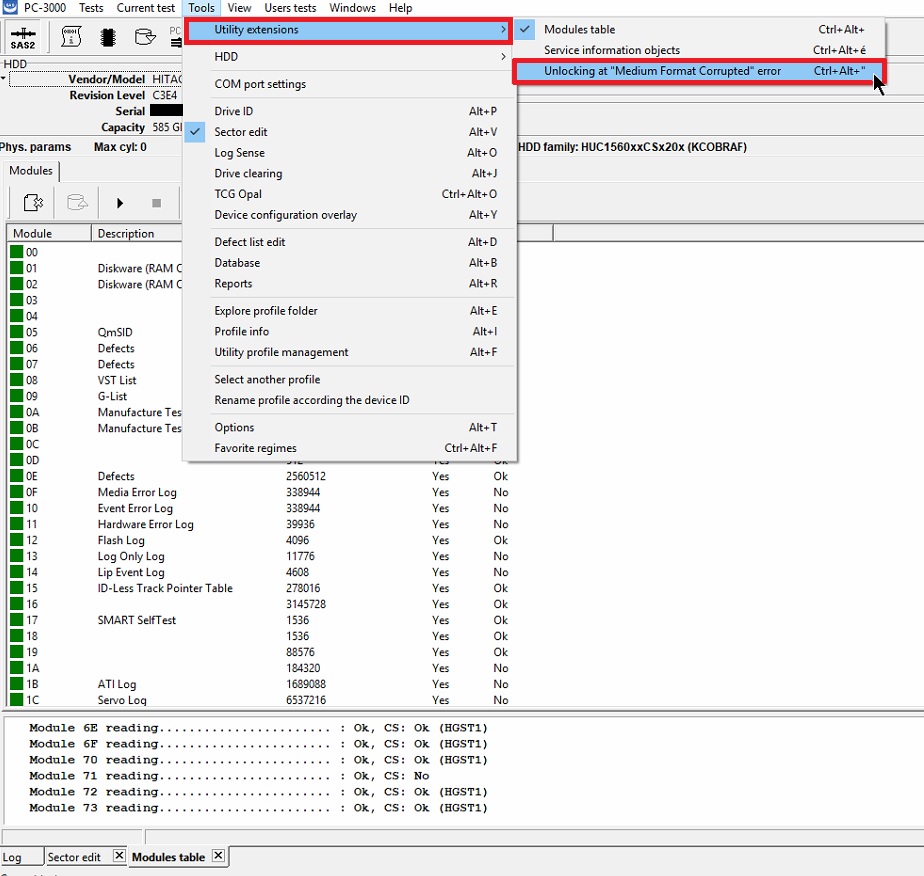924x876 pixels.
Task: Choose COM port settings
Action: 350,84
